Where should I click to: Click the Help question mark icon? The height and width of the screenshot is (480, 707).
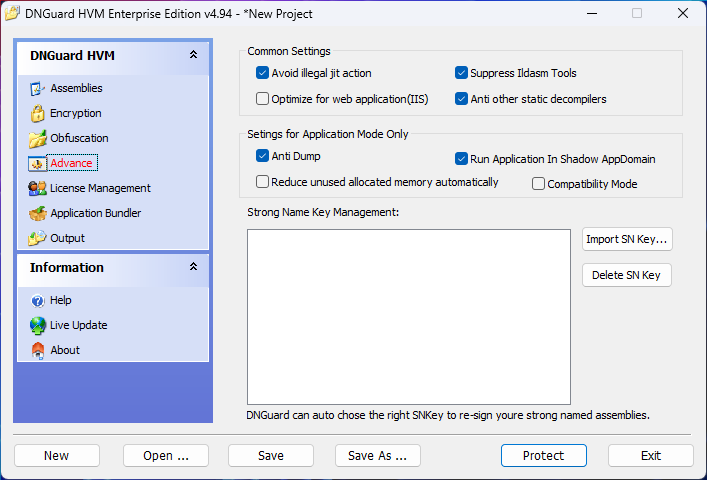point(38,300)
